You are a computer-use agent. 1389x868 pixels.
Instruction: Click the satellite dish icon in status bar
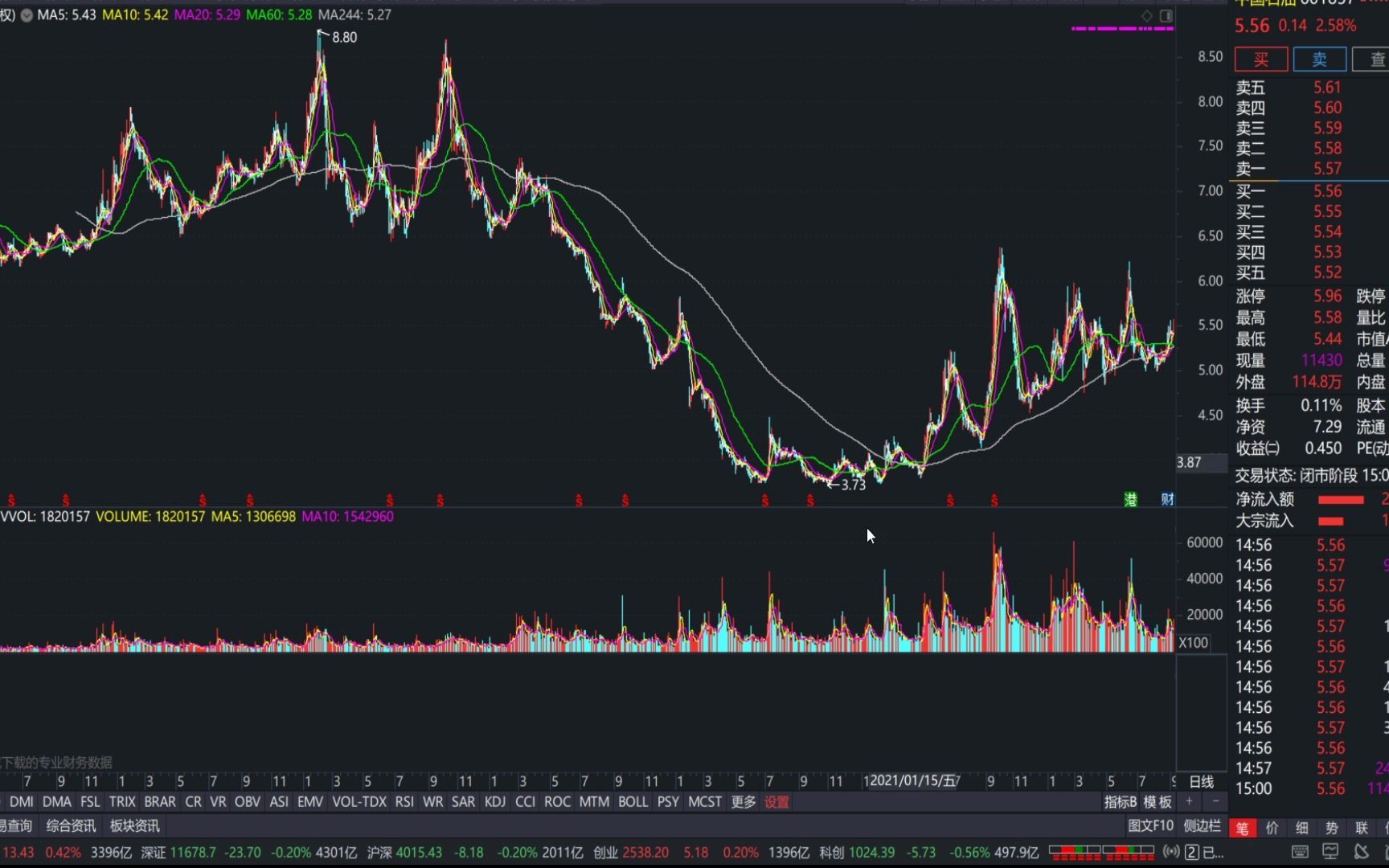(1361, 852)
